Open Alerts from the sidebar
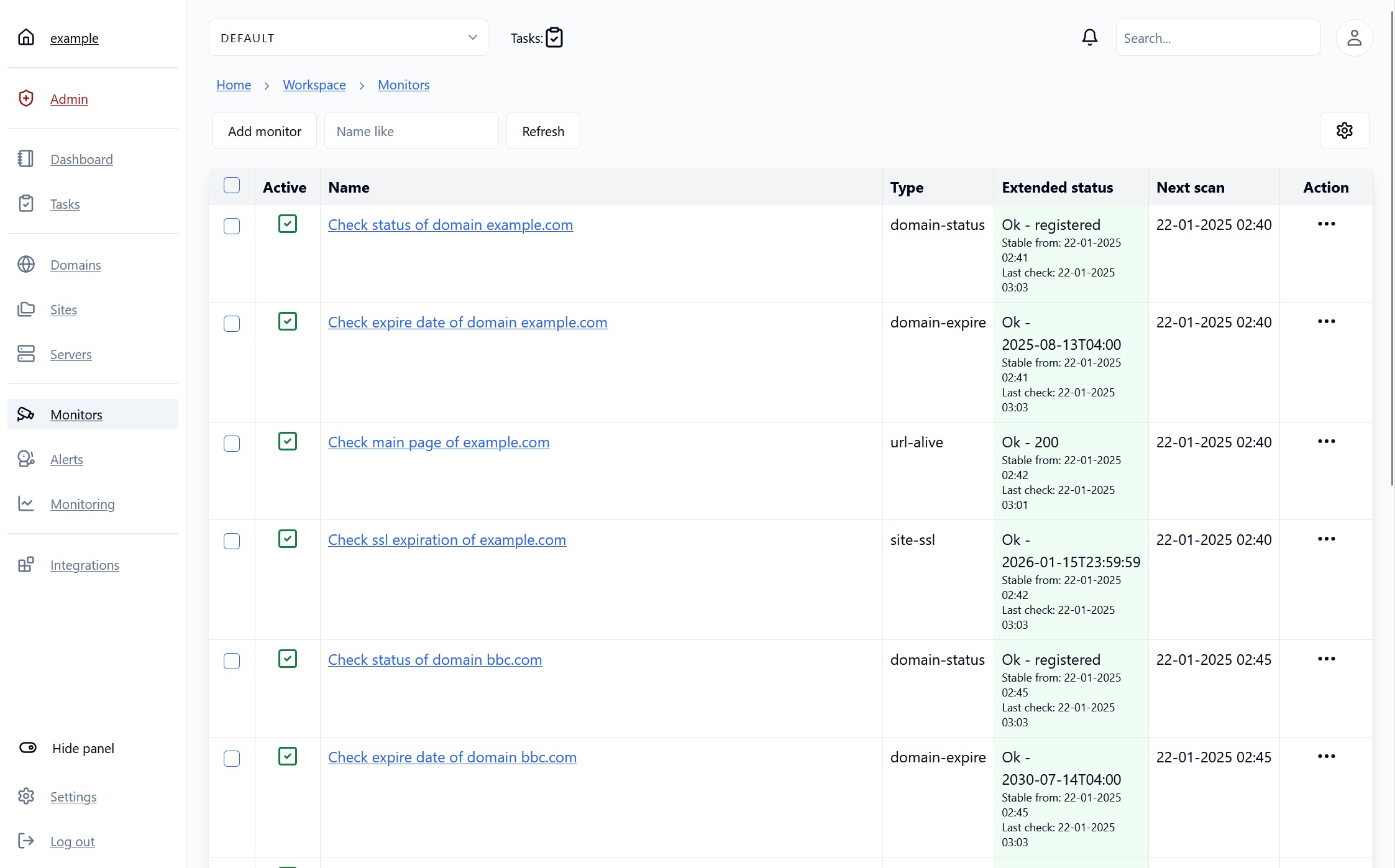 pos(66,459)
